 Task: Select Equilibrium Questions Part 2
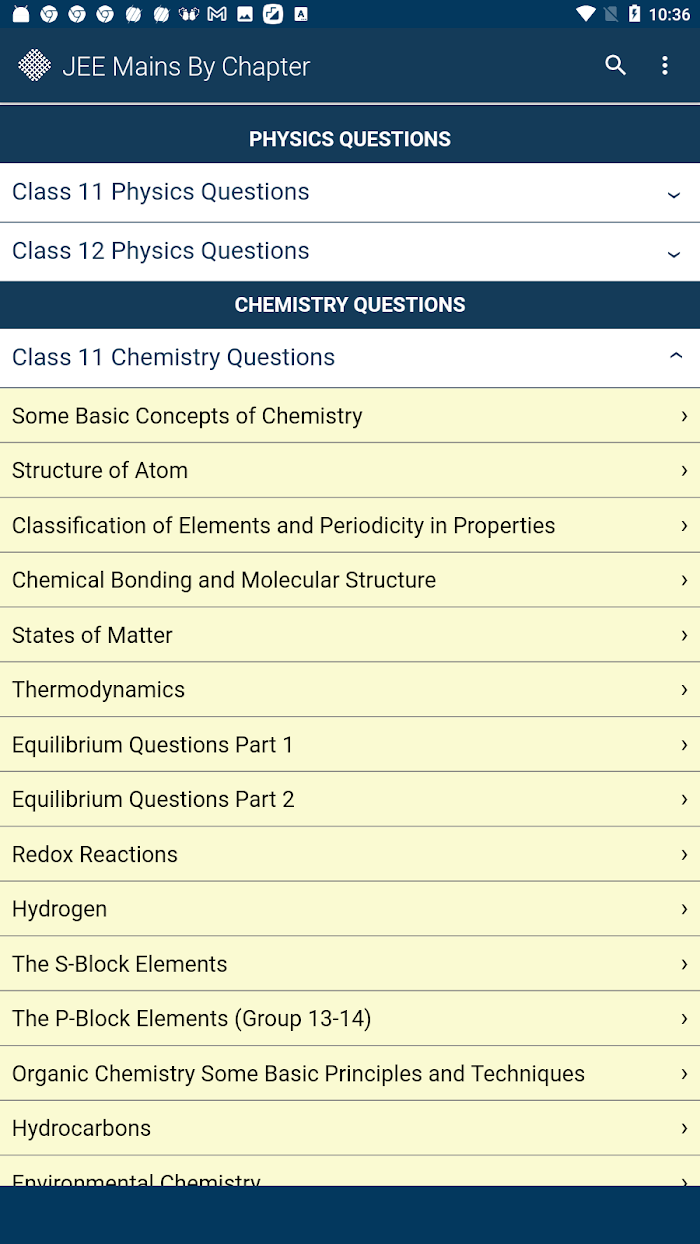350,799
